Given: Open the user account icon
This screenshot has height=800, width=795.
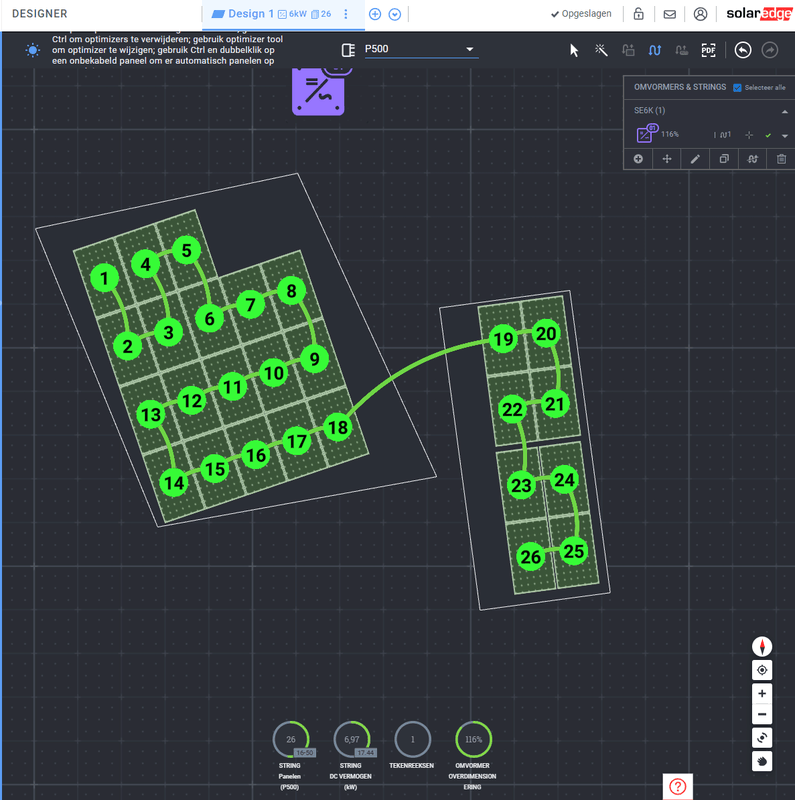Looking at the screenshot, I should pyautogui.click(x=700, y=14).
